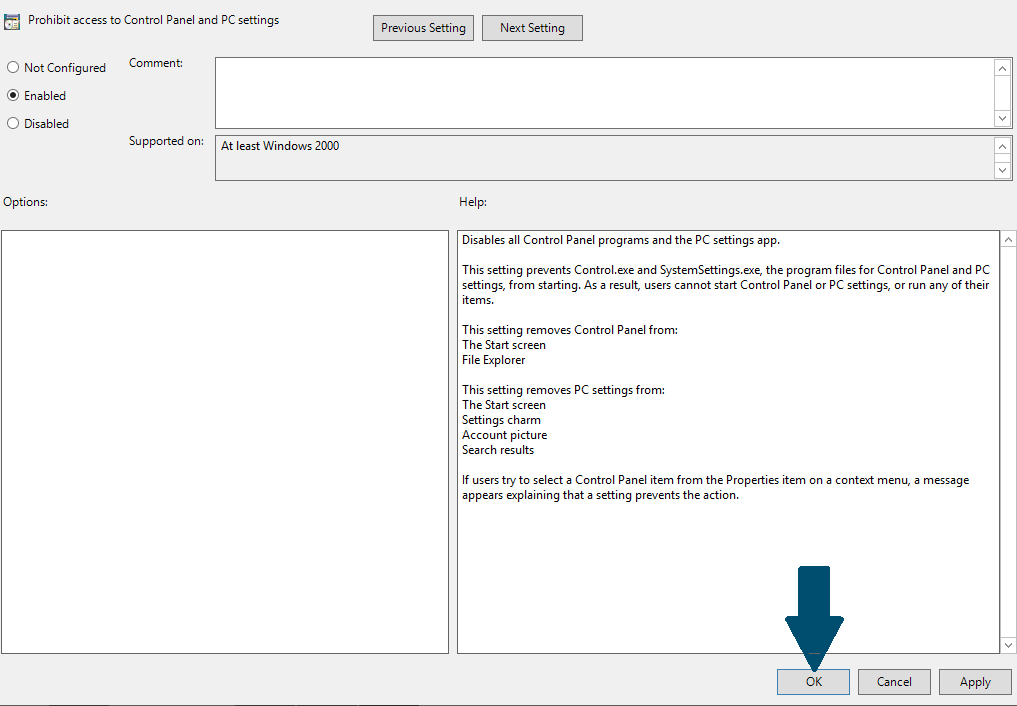Image resolution: width=1017 pixels, height=706 pixels.
Task: Click Comment box scroll down arrow
Action: coord(1002,118)
